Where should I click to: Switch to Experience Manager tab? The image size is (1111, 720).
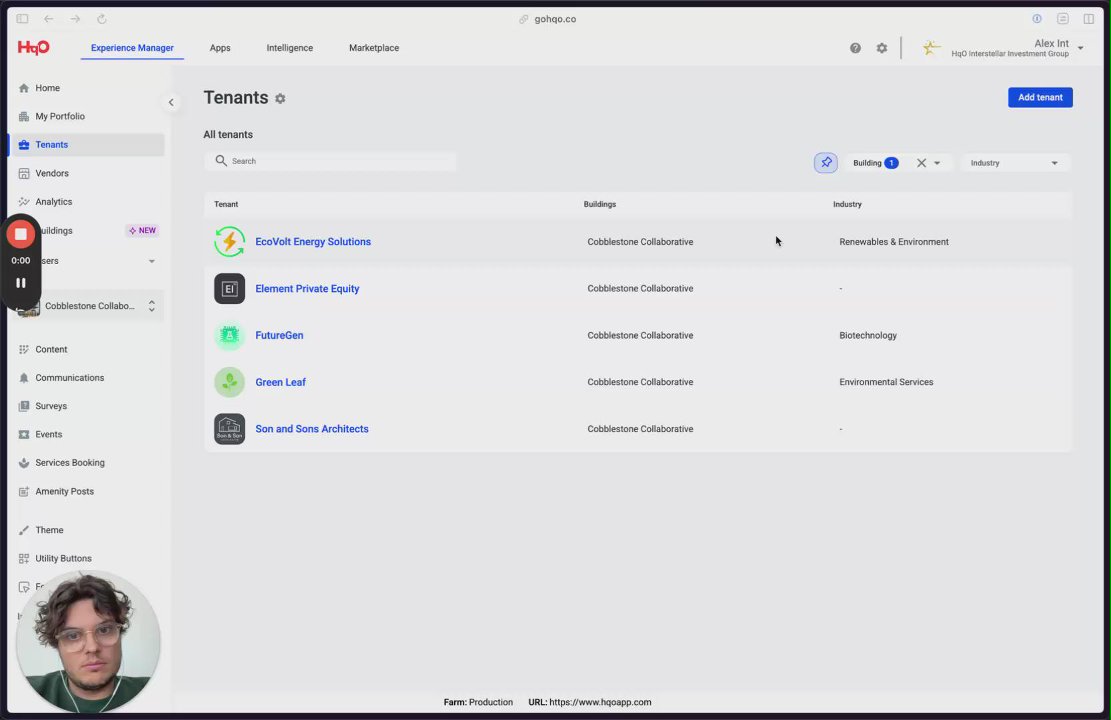(x=132, y=48)
